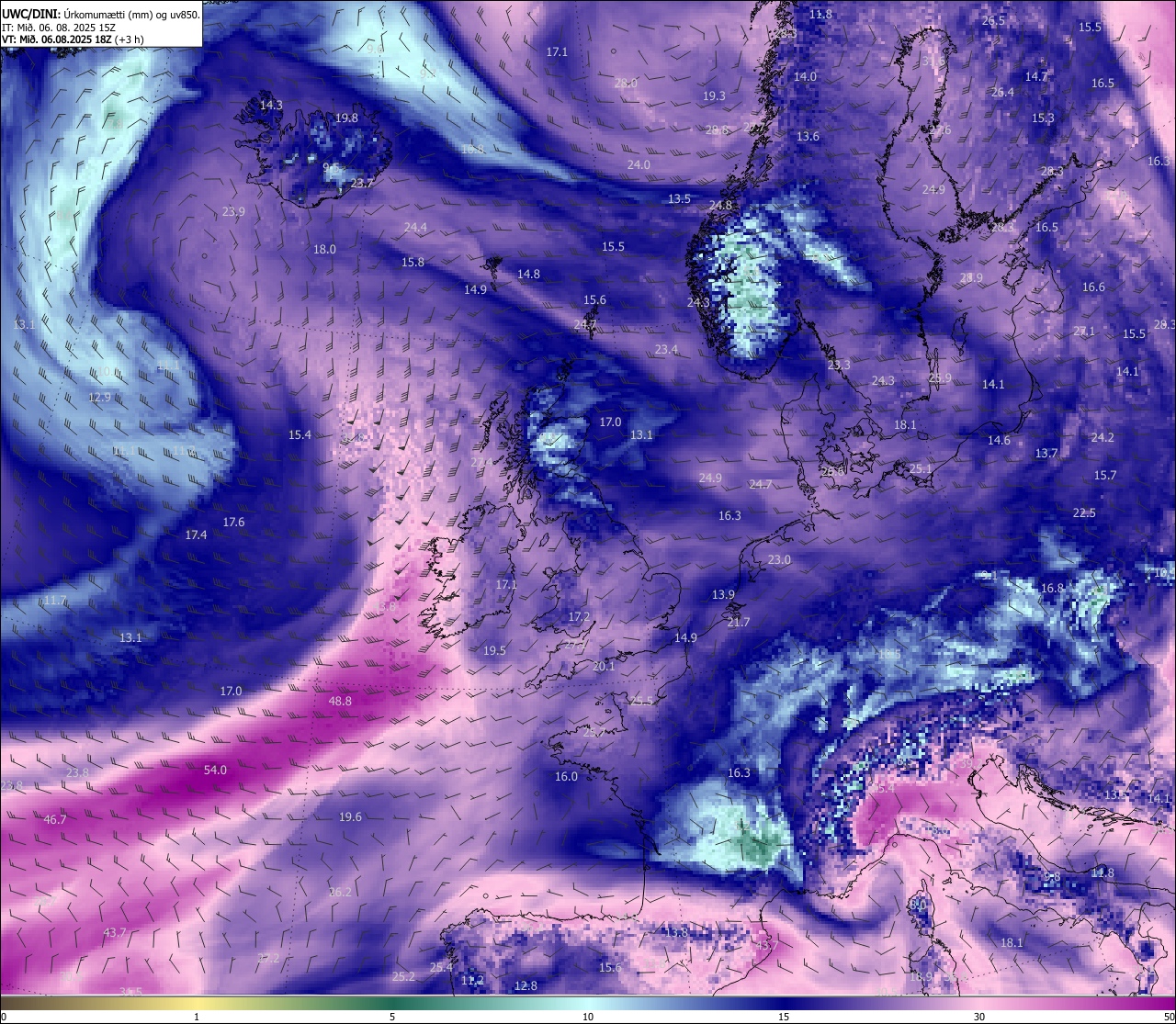Click the 15.7 value on the map
The height and width of the screenshot is (1024, 1176).
[x=1105, y=476]
